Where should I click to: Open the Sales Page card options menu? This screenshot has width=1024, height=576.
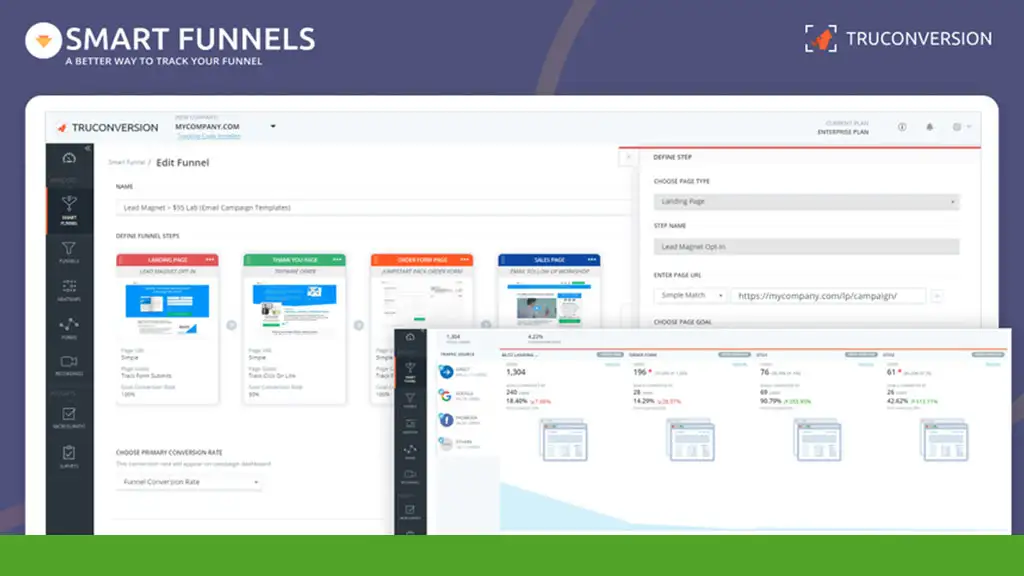(x=592, y=260)
